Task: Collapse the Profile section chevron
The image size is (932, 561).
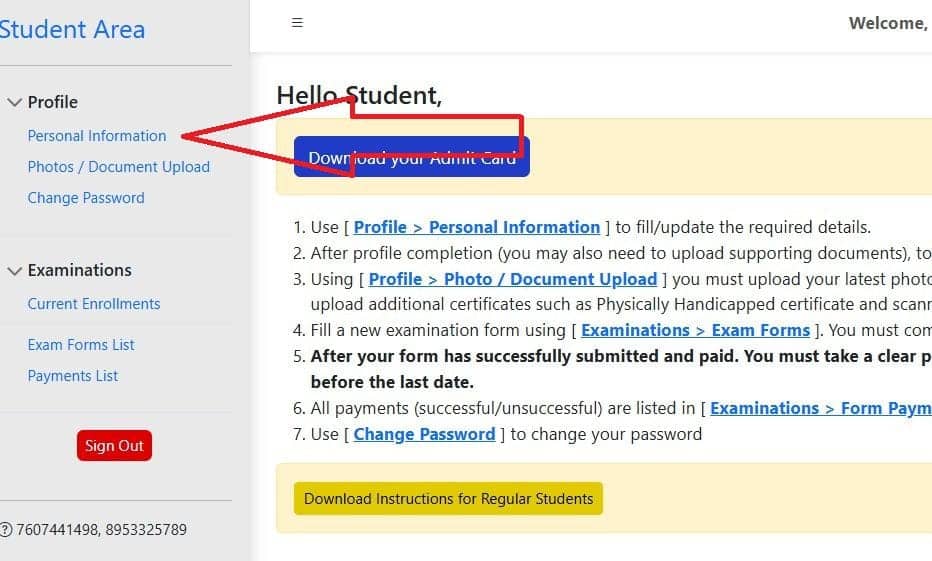Action: point(14,102)
